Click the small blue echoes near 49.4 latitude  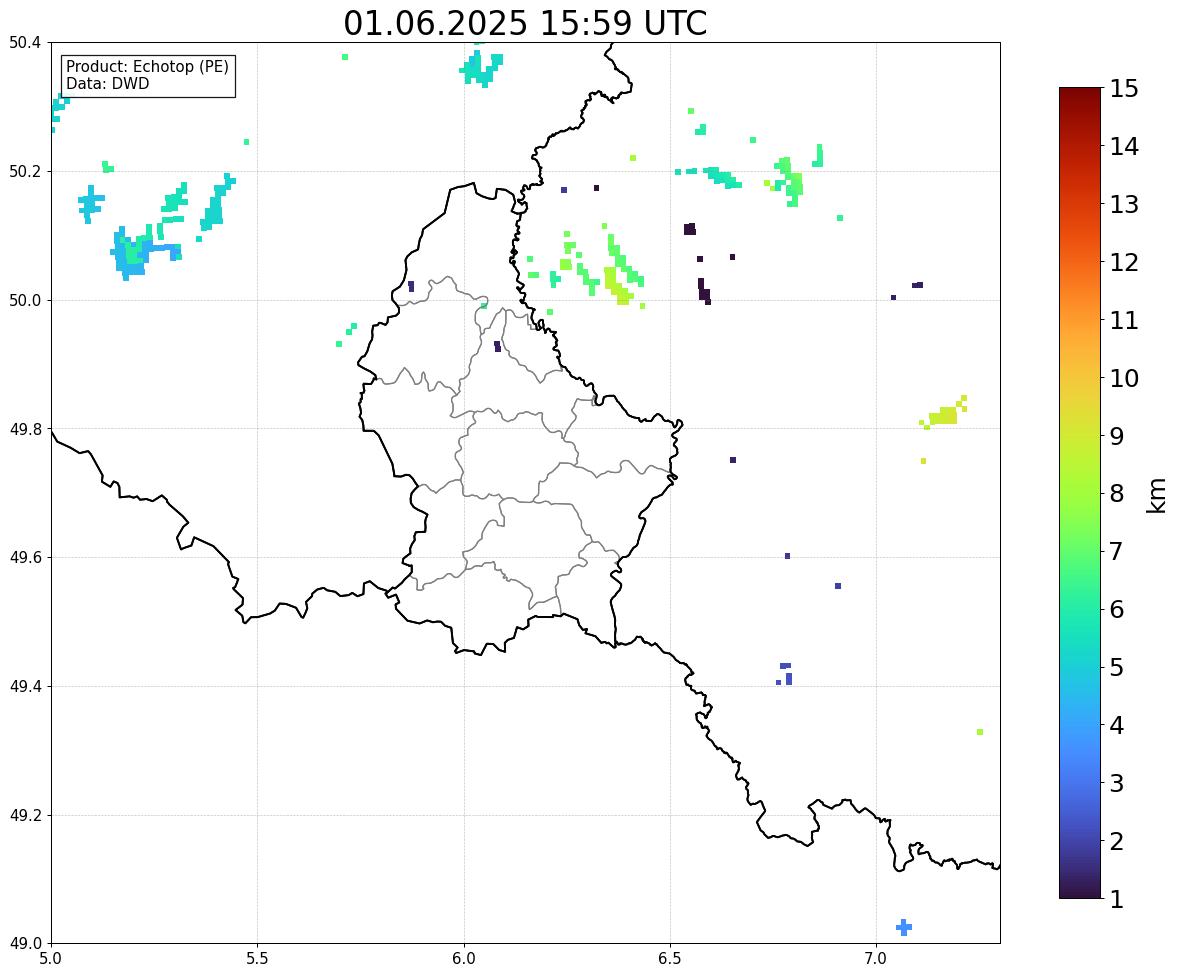(784, 674)
